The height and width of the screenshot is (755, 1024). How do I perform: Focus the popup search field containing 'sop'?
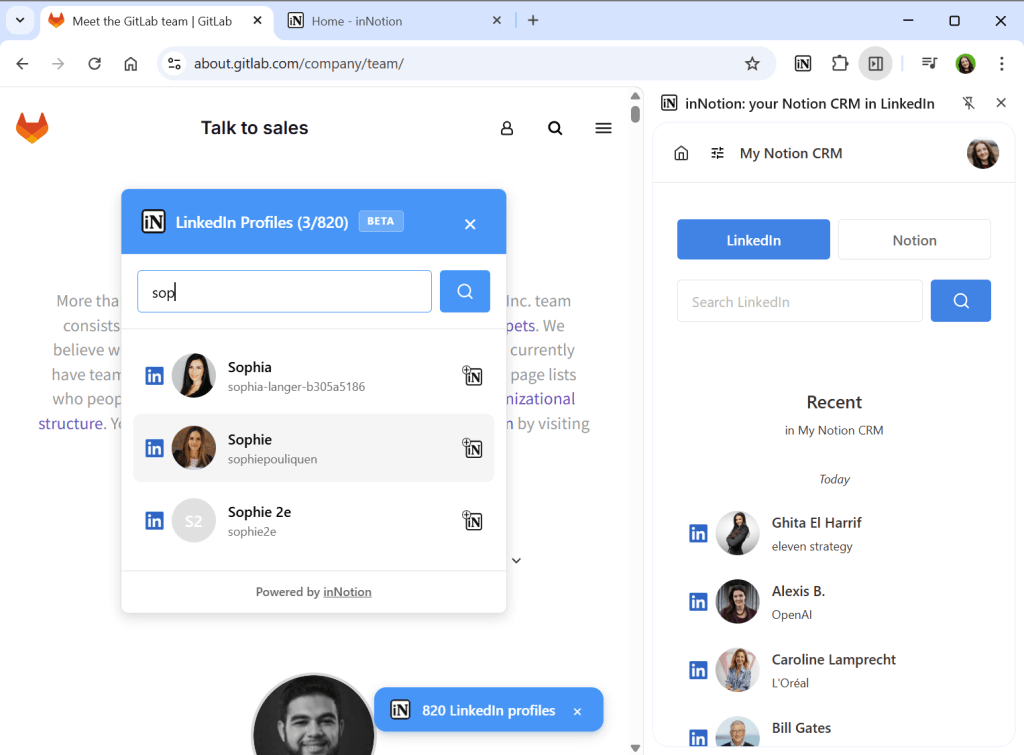pyautogui.click(x=284, y=291)
